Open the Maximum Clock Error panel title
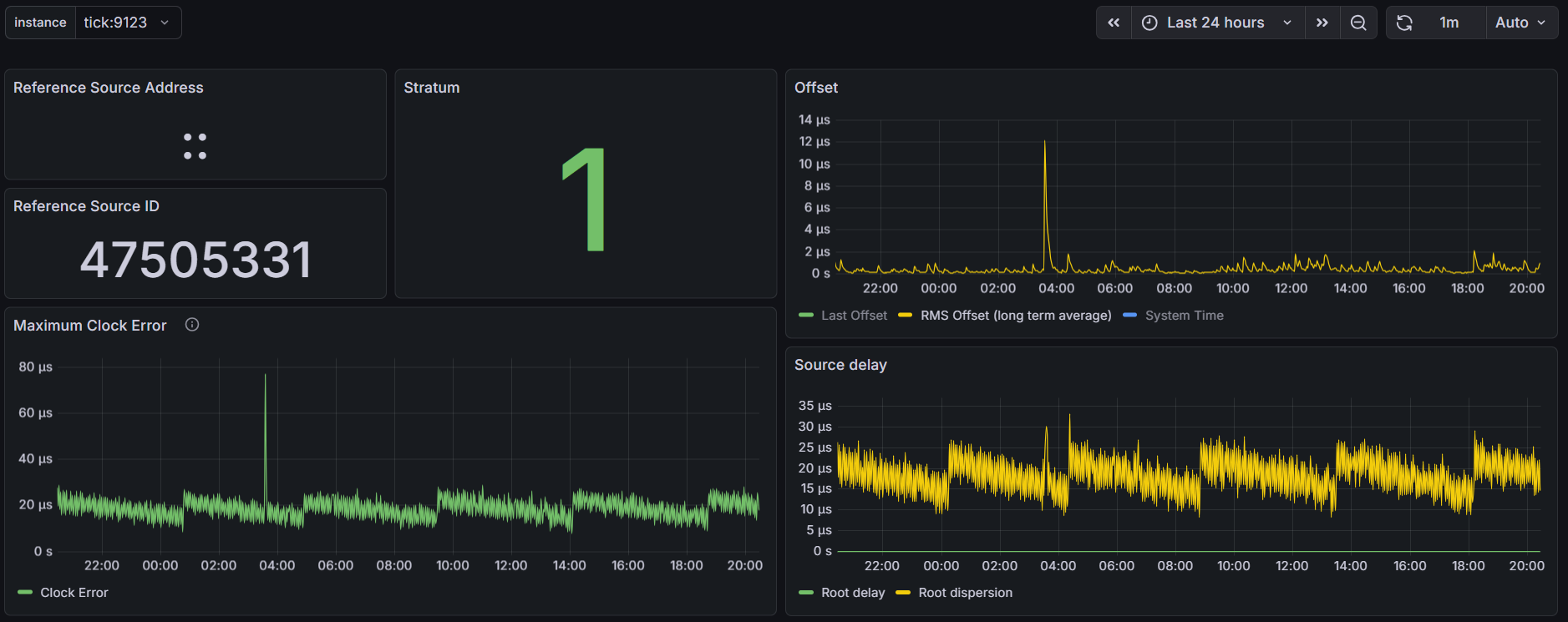Viewport: 1568px width, 622px height. (90, 326)
